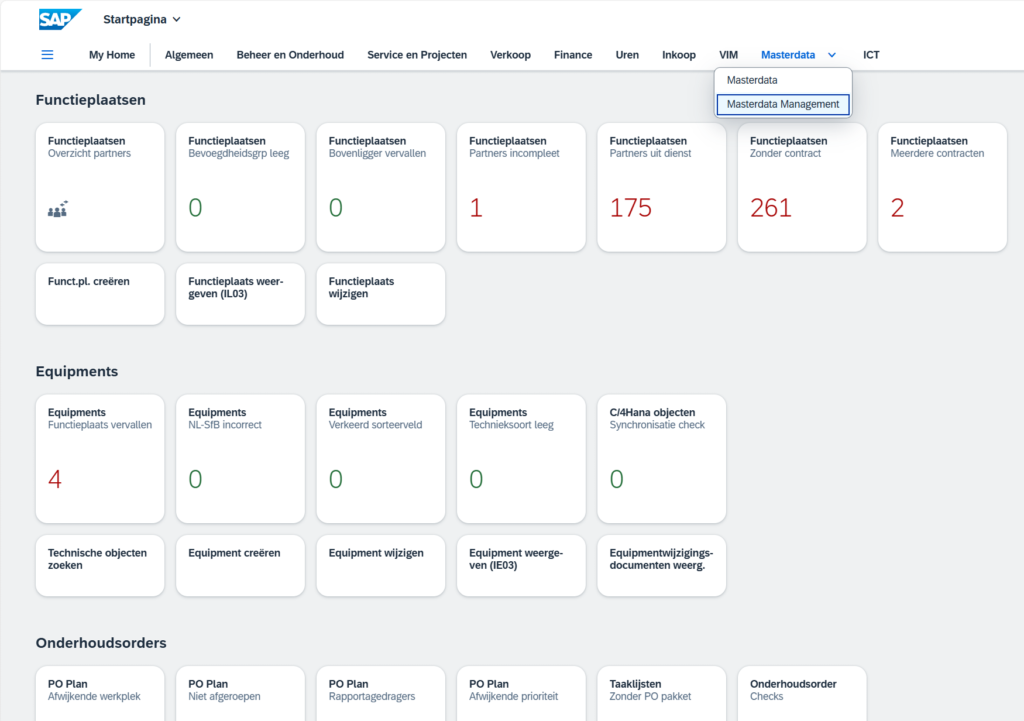
Task: Open the Technische objecten zoeken tile
Action: tap(100, 566)
